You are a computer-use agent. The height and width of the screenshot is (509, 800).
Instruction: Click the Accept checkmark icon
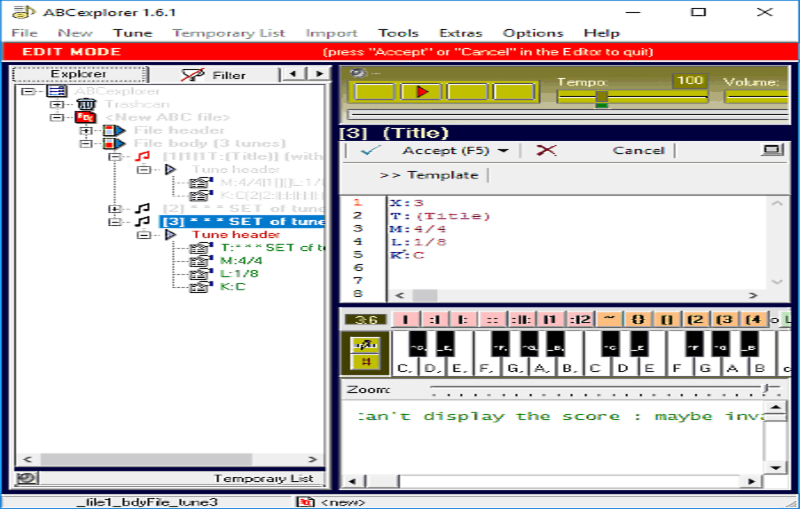[x=370, y=150]
